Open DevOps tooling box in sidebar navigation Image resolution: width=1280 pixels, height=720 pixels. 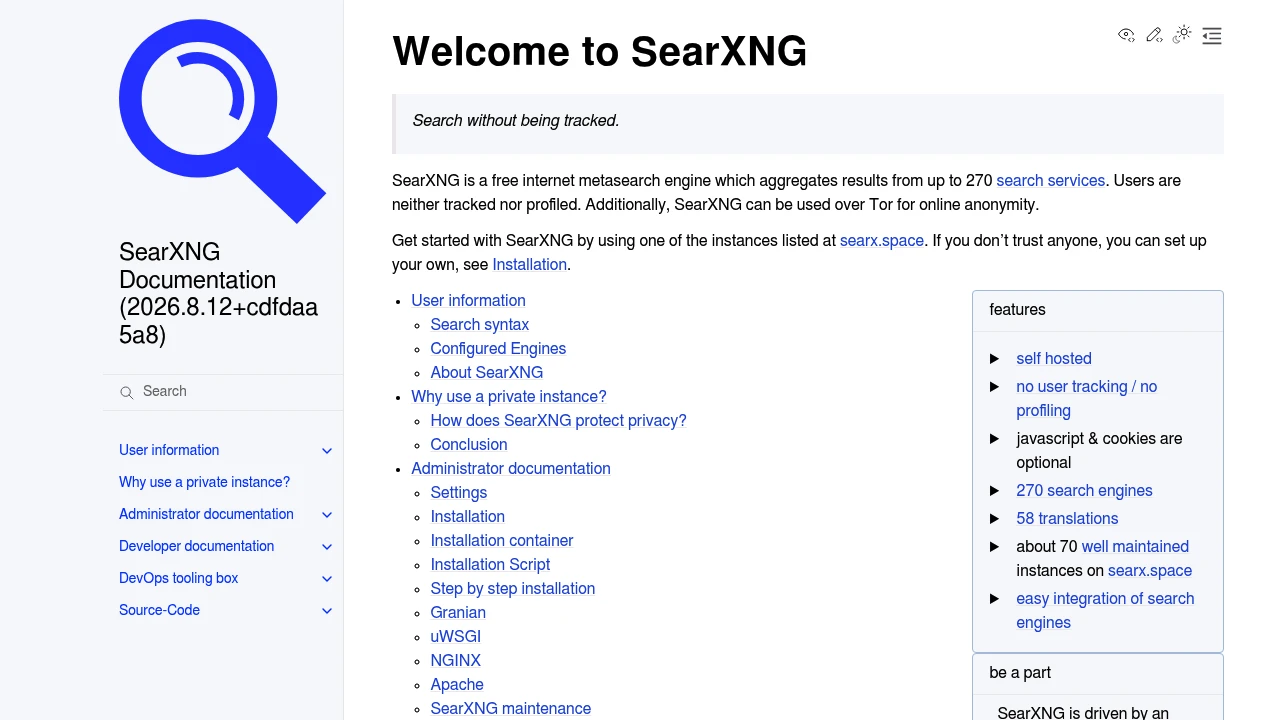(178, 578)
